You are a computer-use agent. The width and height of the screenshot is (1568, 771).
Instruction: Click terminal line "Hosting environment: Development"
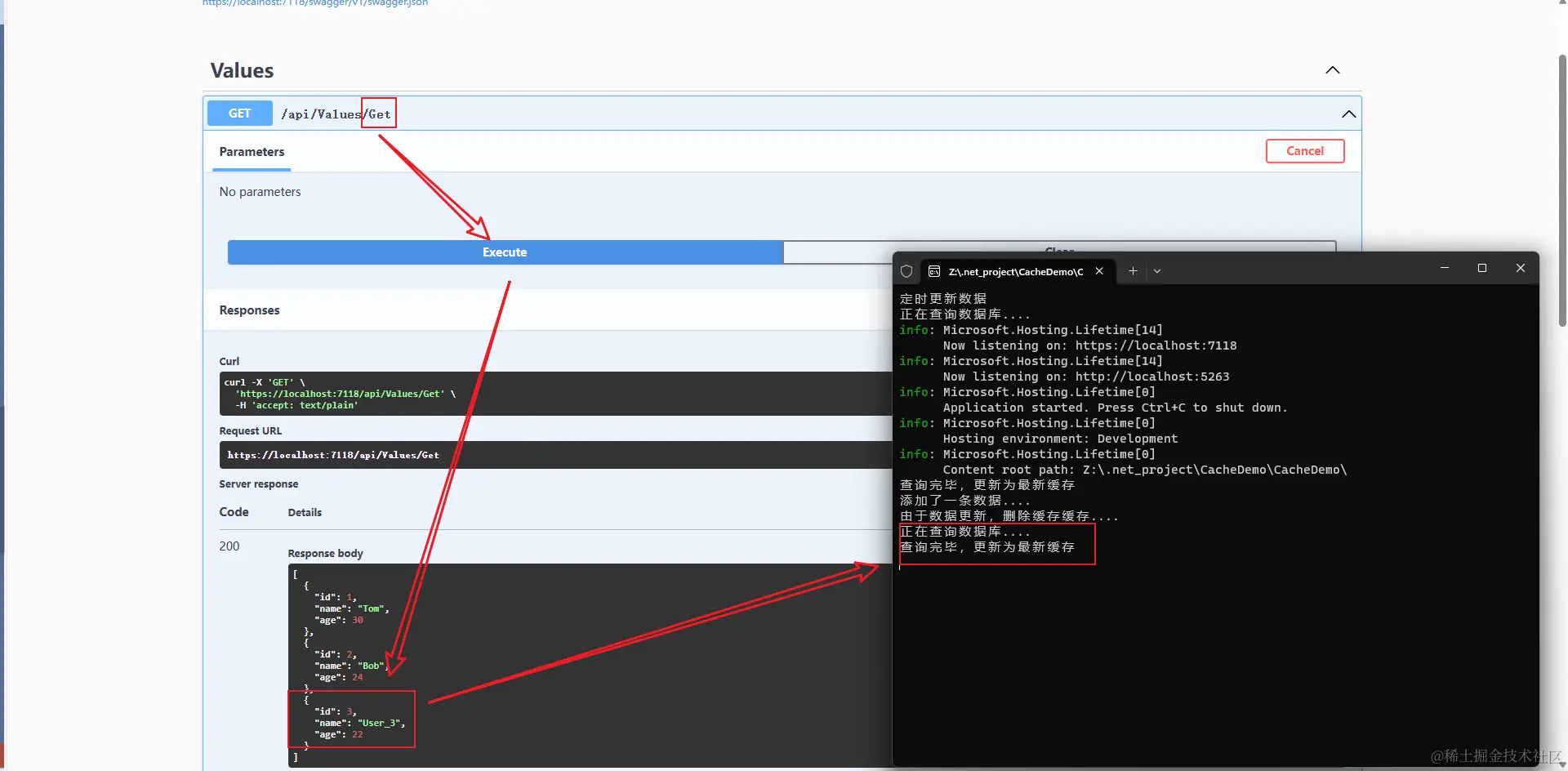click(x=1060, y=439)
